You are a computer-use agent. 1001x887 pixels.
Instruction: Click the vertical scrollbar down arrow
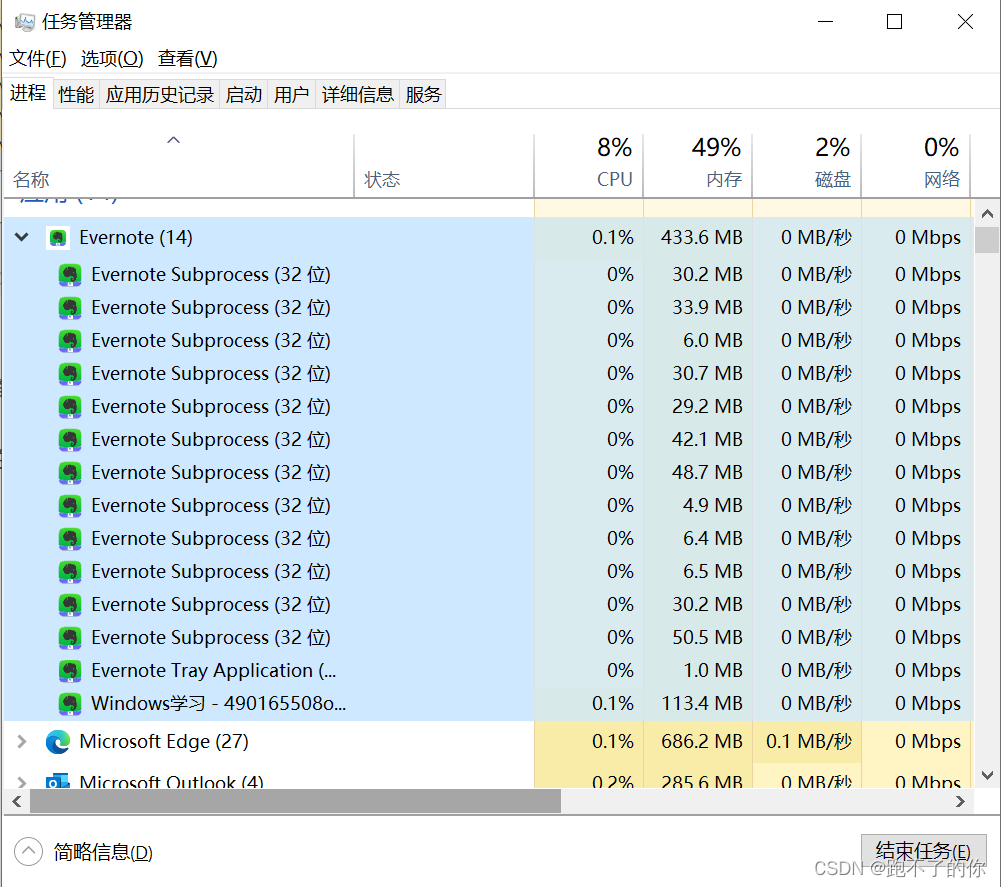pos(987,776)
